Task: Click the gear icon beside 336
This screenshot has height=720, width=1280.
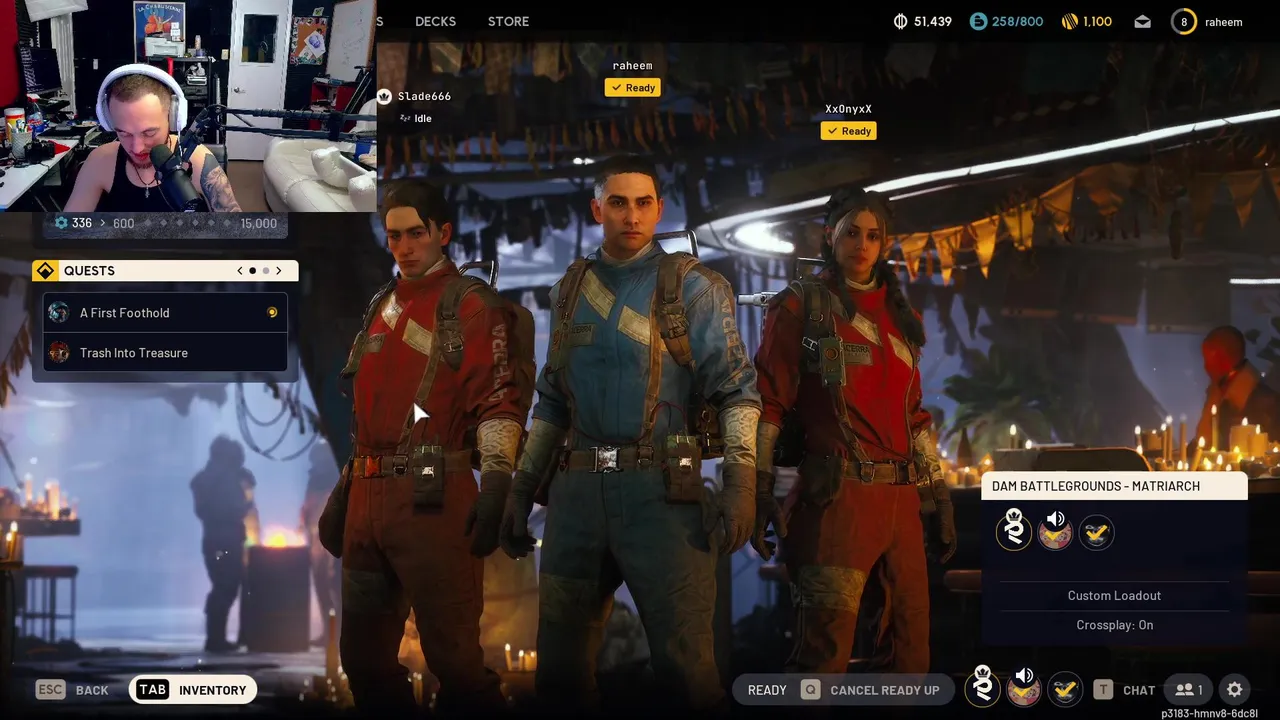Action: [60, 223]
